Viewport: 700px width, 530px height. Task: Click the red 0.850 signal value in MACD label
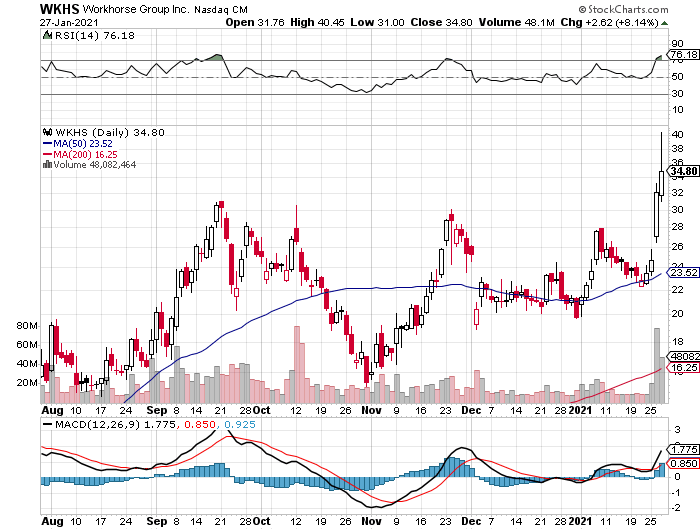[200, 424]
